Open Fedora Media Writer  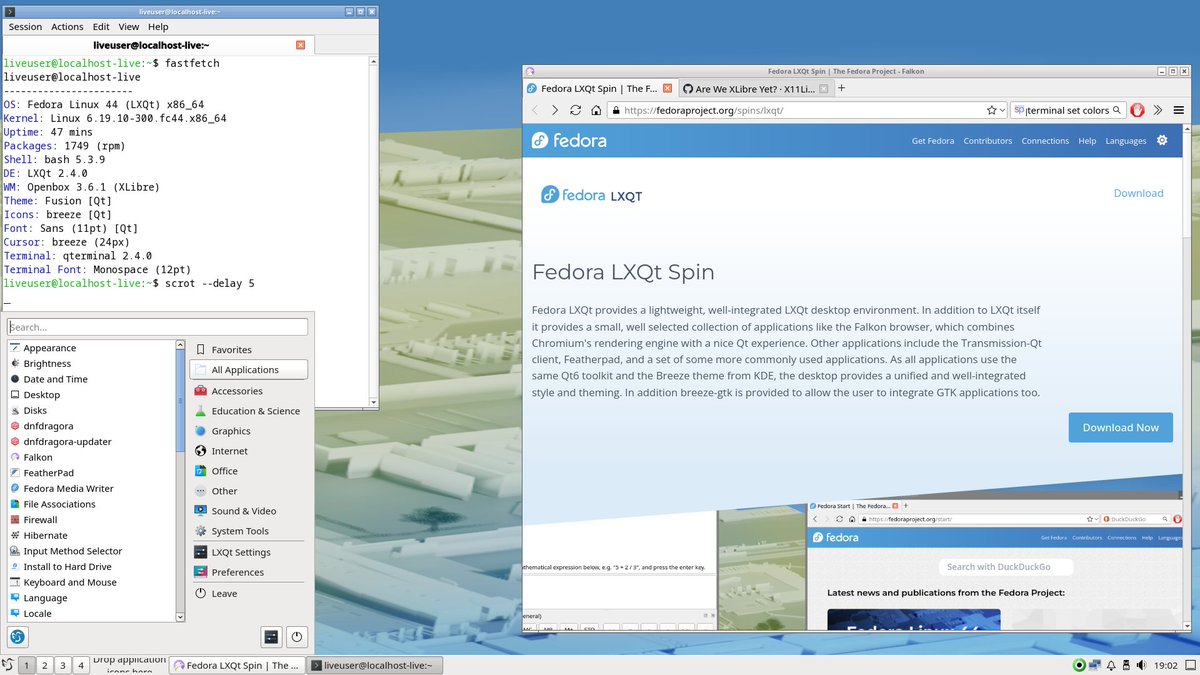point(92,489)
